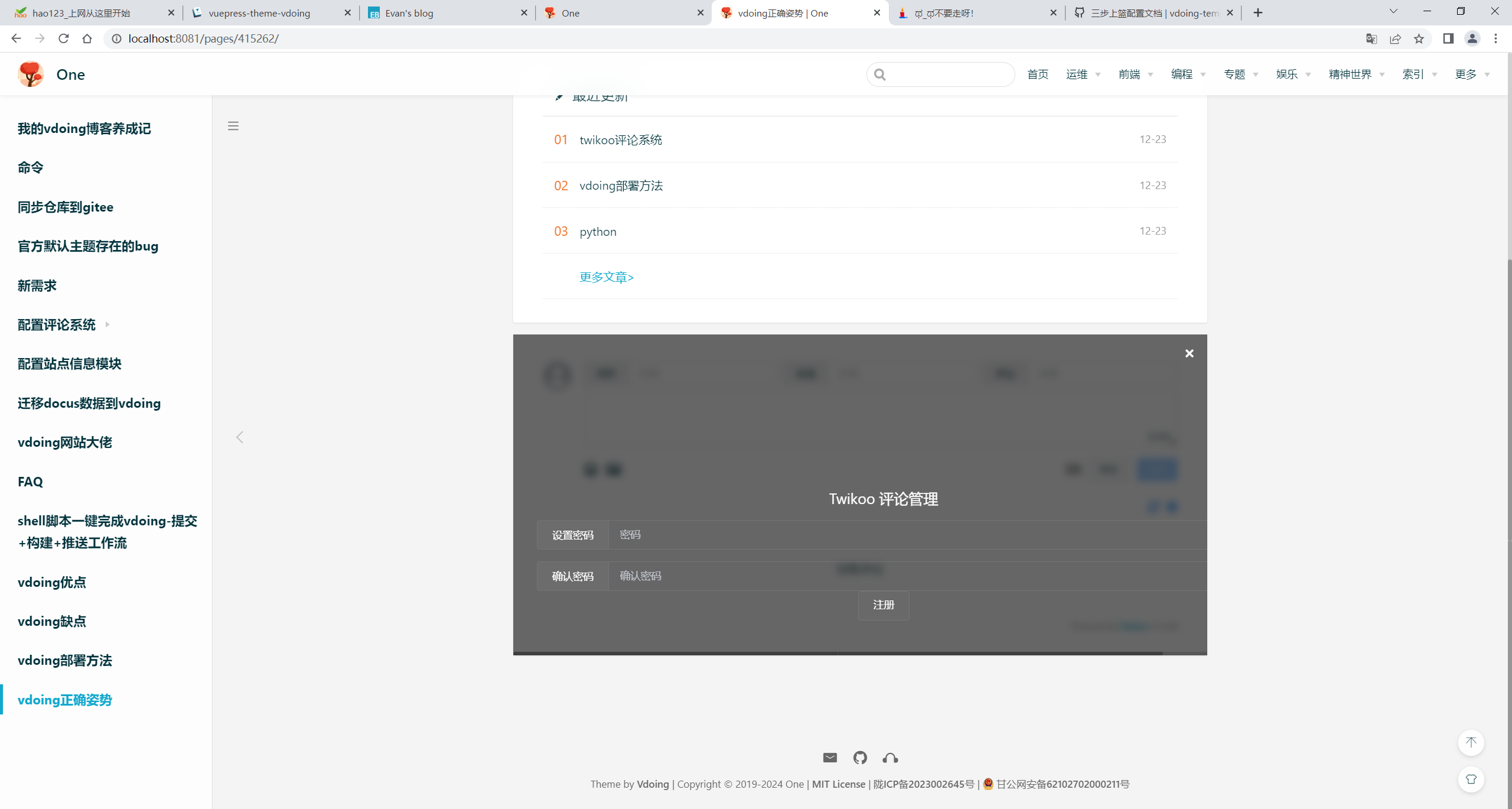
Task: Open a new browser tab
Action: 1258,12
